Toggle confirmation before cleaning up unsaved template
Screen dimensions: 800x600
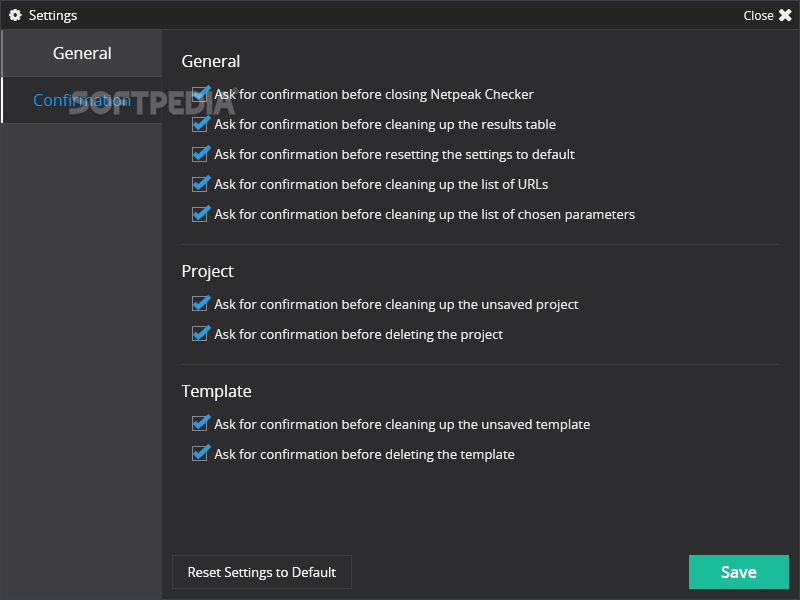tap(199, 424)
